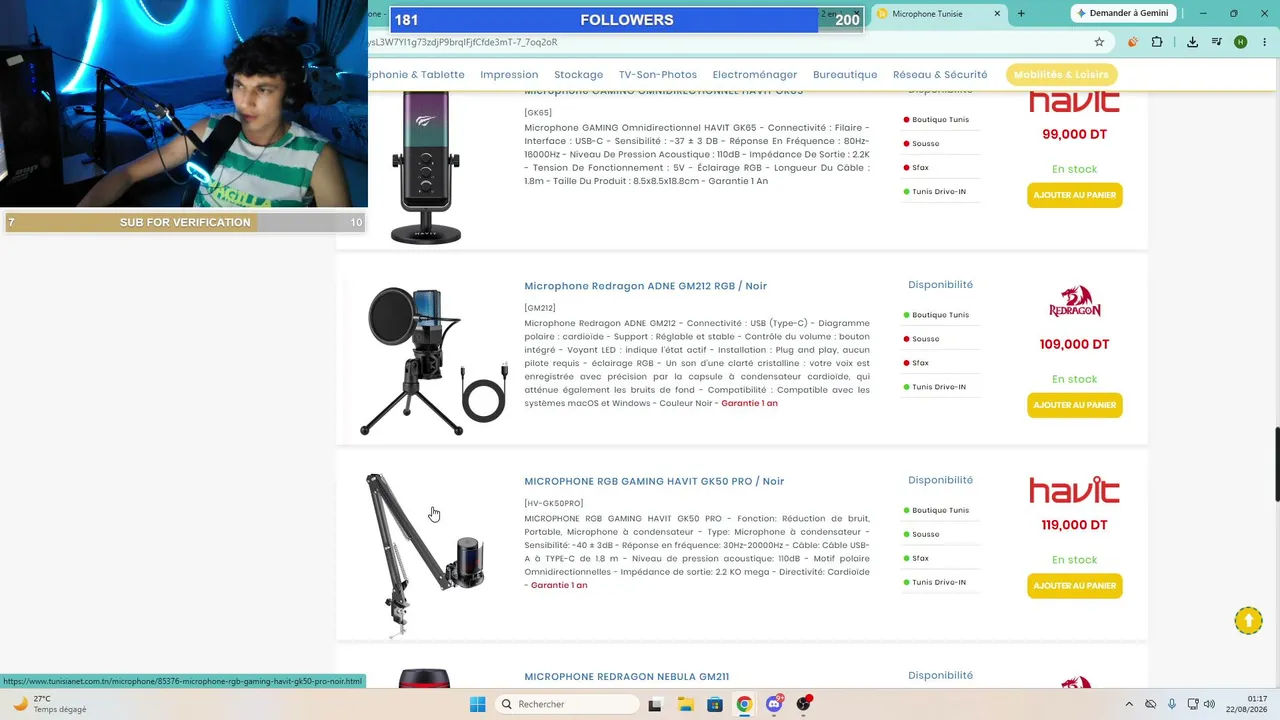This screenshot has height=720, width=1280.
Task: Click the Havit logo above 99,000 DT
Action: [1074, 102]
